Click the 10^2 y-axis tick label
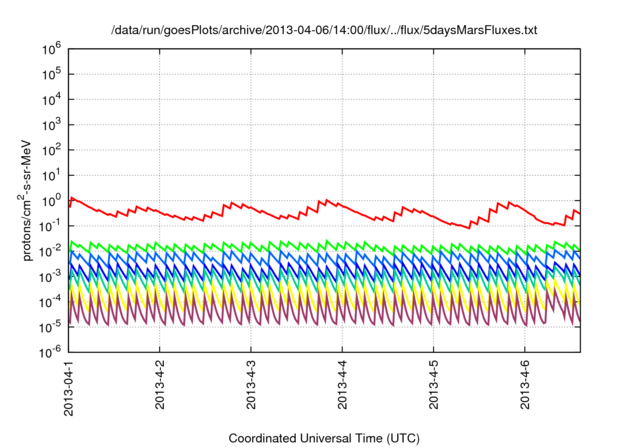The width and height of the screenshot is (640, 448). click(51, 150)
